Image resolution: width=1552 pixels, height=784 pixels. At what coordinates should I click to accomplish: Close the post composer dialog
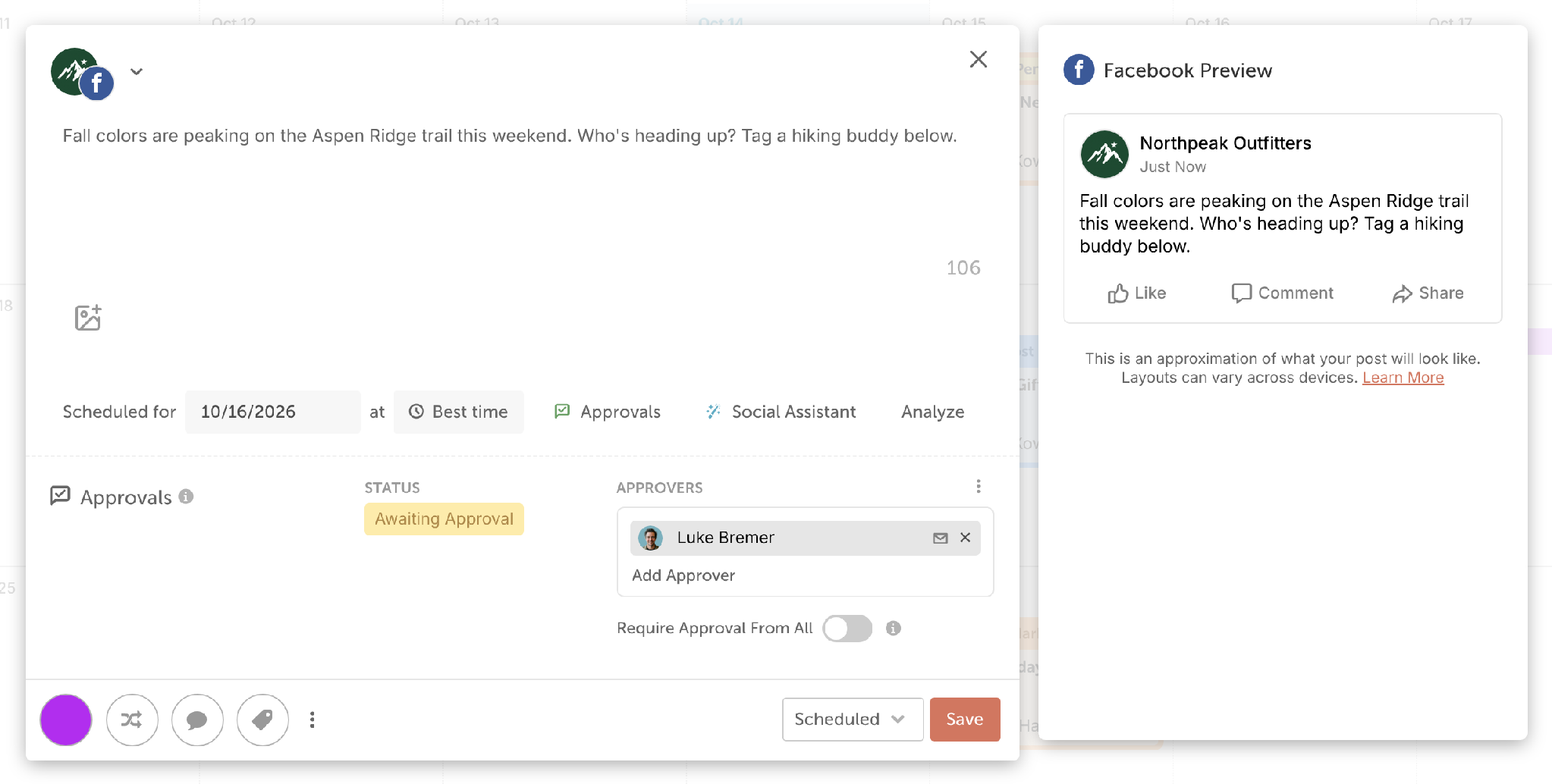click(978, 59)
